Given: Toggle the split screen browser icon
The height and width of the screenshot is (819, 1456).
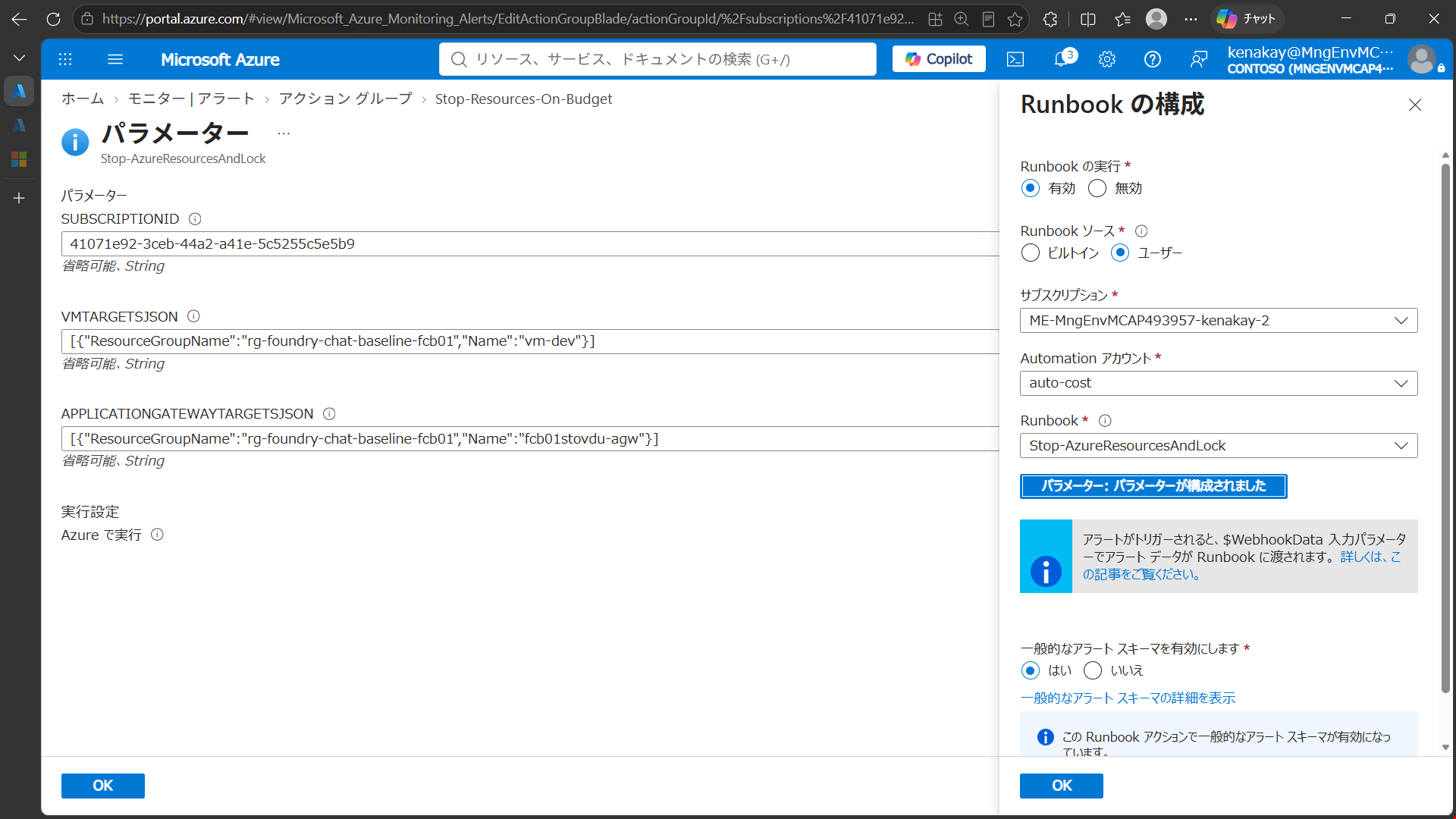Looking at the screenshot, I should 1087,19.
